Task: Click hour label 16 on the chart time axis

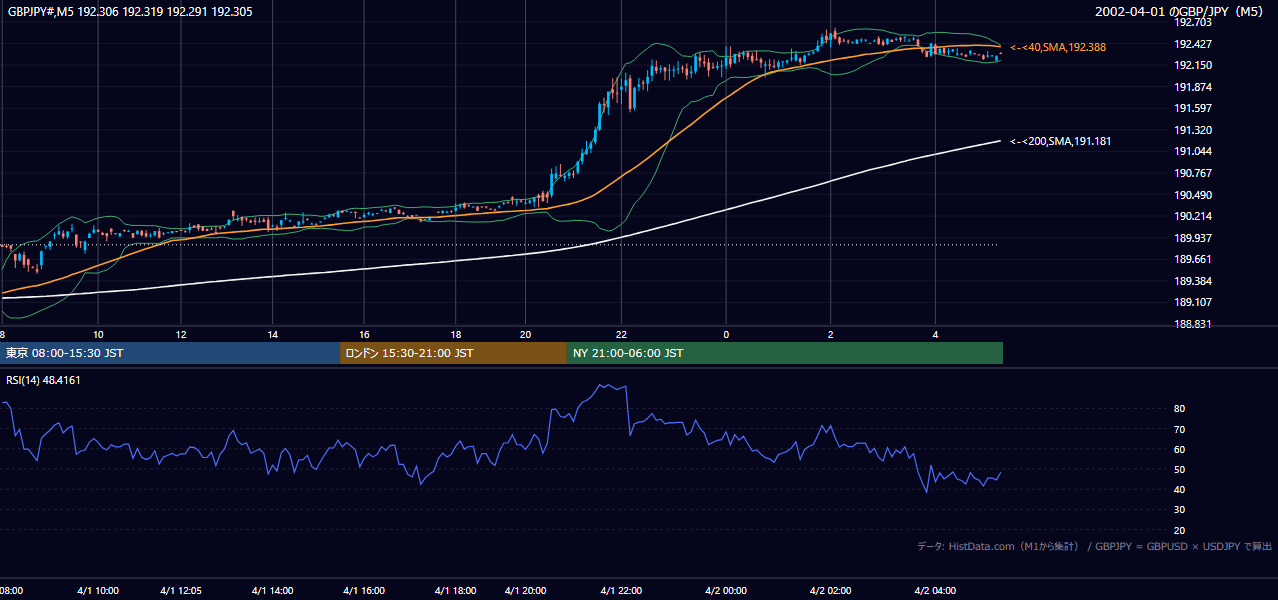Action: click(x=364, y=334)
